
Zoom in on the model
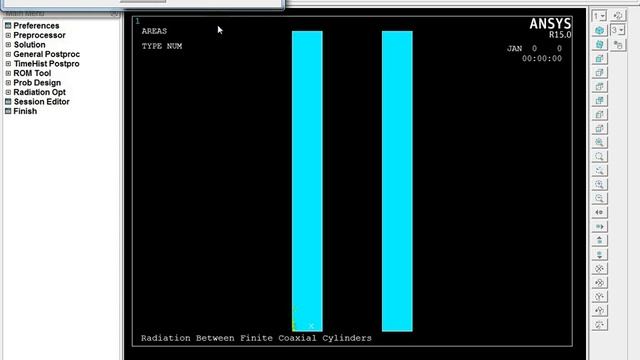pyautogui.click(x=599, y=184)
